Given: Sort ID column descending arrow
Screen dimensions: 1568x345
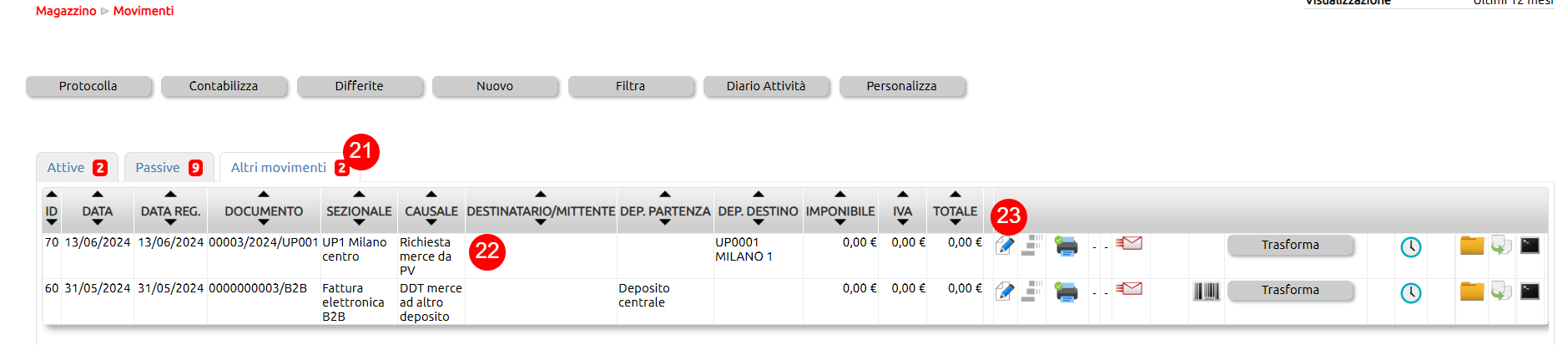Looking at the screenshot, I should tap(52, 223).
